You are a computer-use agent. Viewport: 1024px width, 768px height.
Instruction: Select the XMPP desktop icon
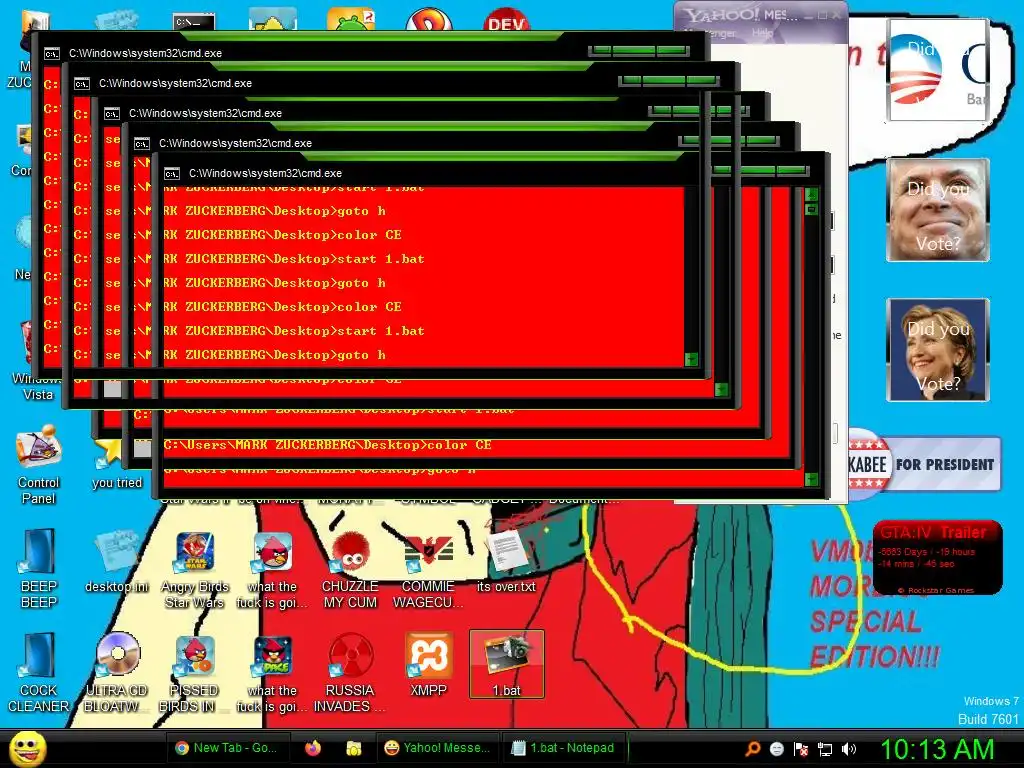(x=428, y=664)
